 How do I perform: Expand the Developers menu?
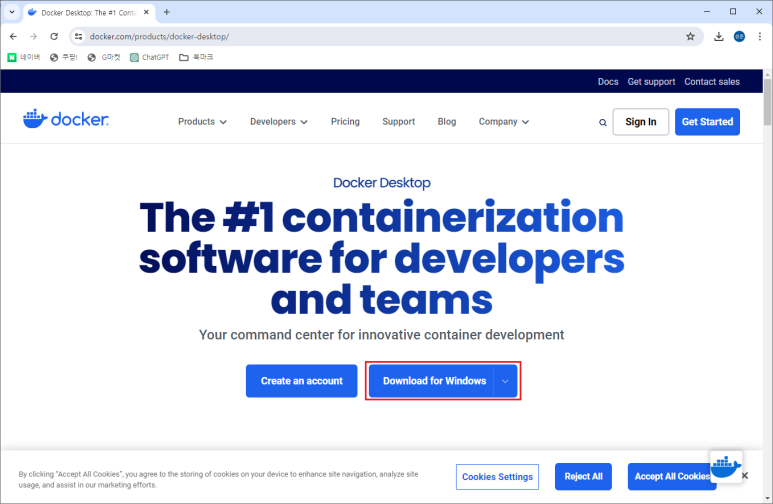coord(279,122)
